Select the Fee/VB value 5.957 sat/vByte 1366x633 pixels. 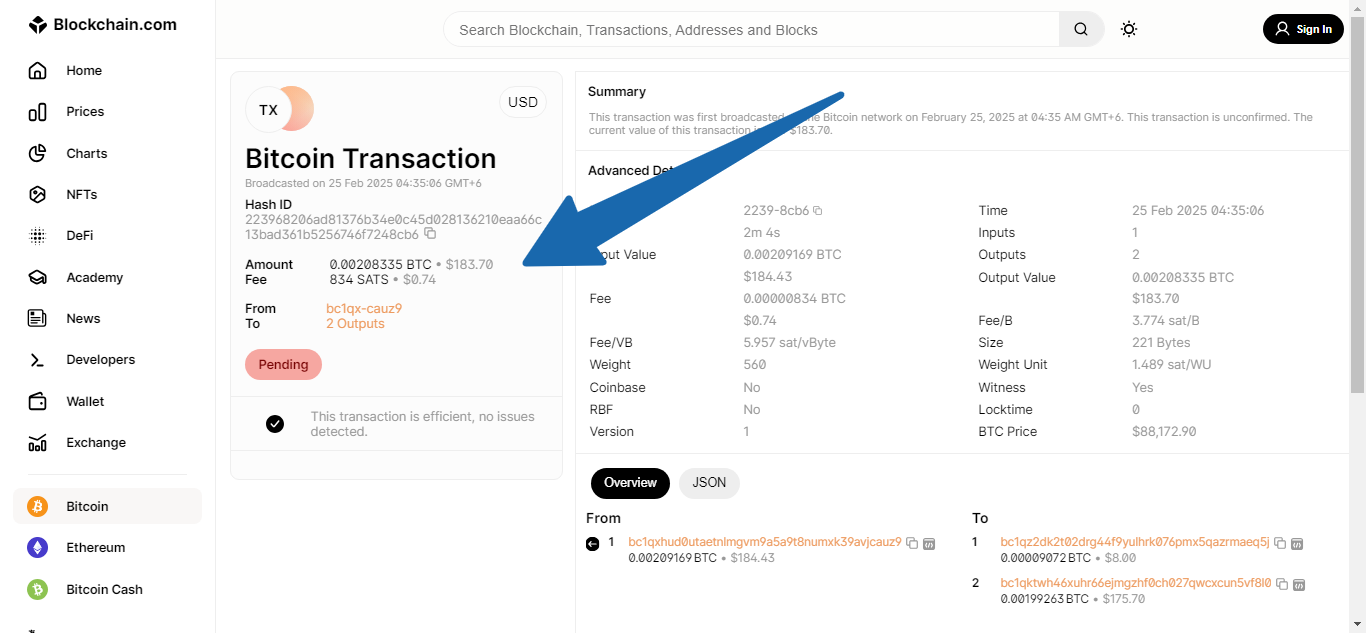790,343
